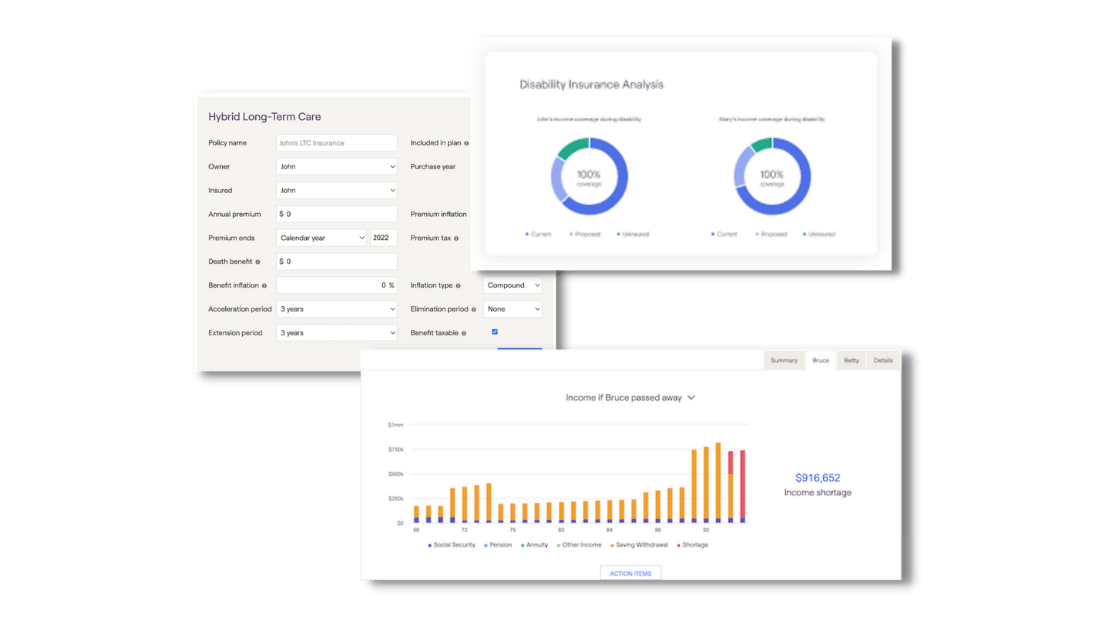The image size is (1120, 630).
Task: Click the Shortage legend item
Action: 692,545
